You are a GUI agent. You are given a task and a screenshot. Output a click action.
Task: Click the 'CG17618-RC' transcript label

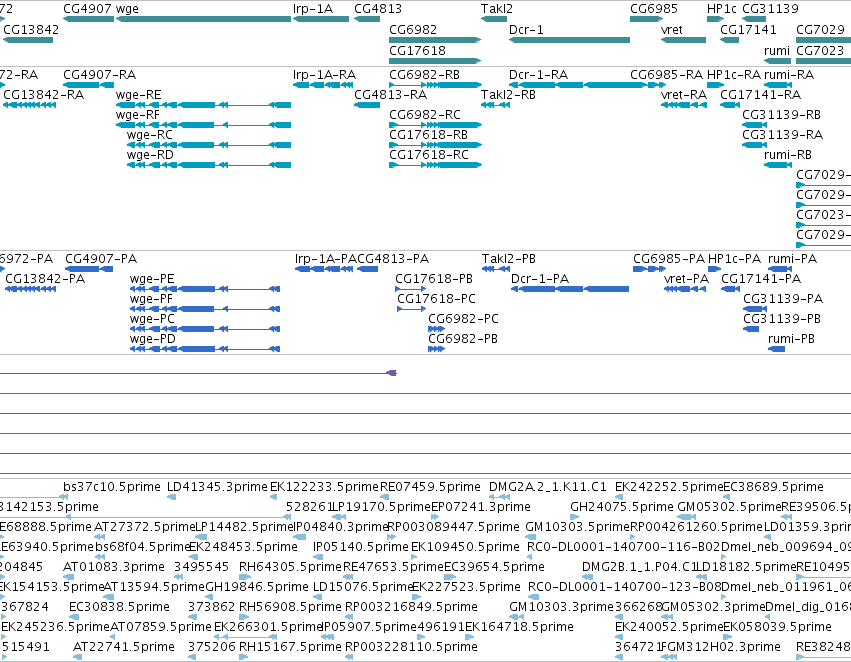[x=429, y=155]
